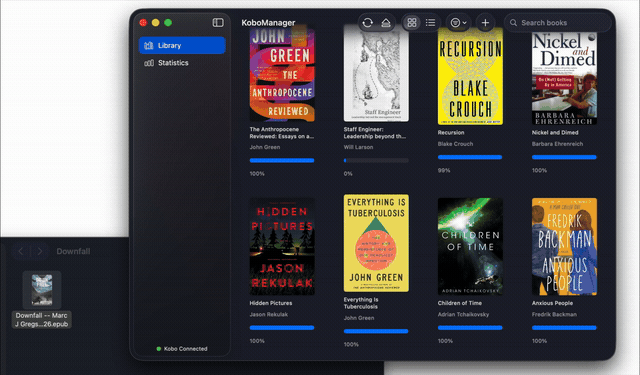Viewport: 640px width, 375px height.
Task: Click the eject Kobo device icon
Action: pos(386,23)
